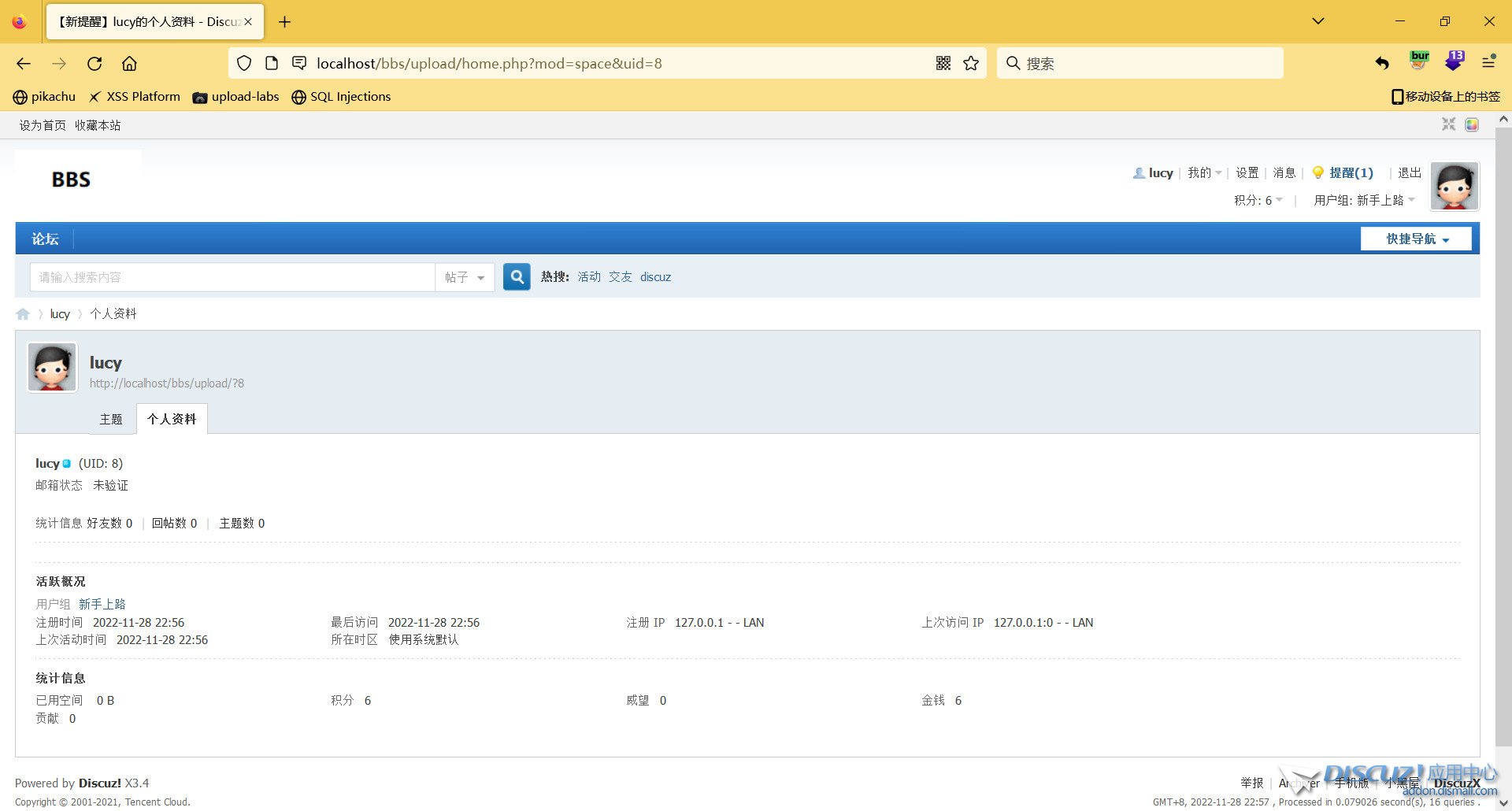
Task: Toggle the widescreen layout icon
Action: pos(1448,124)
